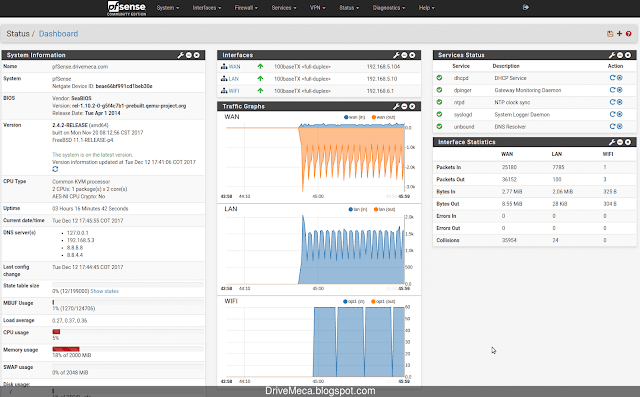Add a widget with the plus icon
640x397 pixels.
(619, 33)
